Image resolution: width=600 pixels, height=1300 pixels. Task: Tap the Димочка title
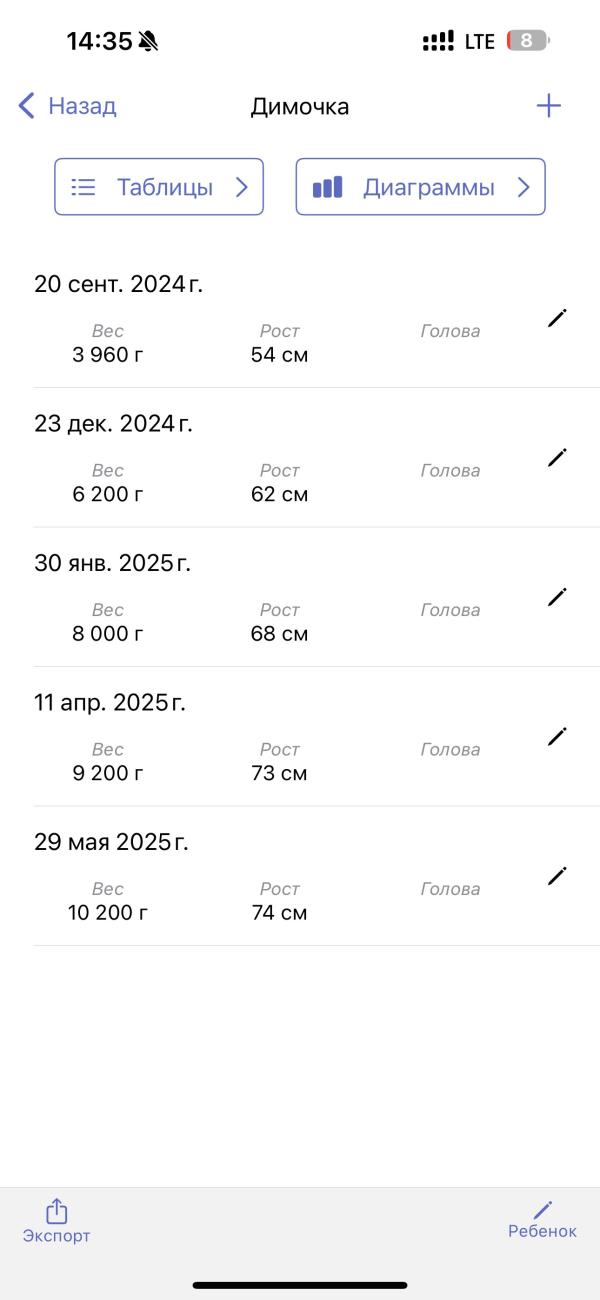coord(299,106)
